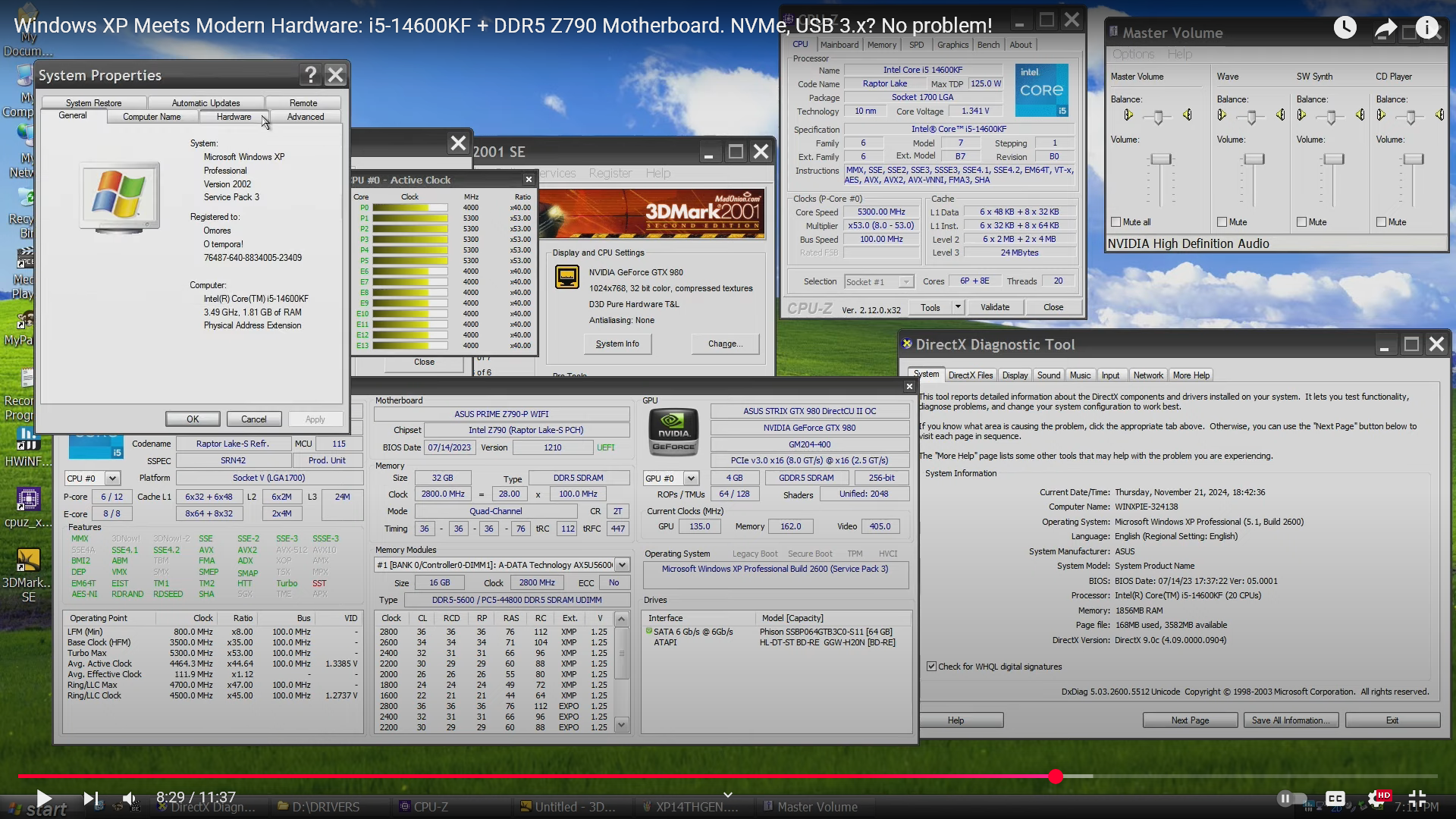Open video player settings gear
This screenshot has width=1456, height=819.
pos(1376,798)
